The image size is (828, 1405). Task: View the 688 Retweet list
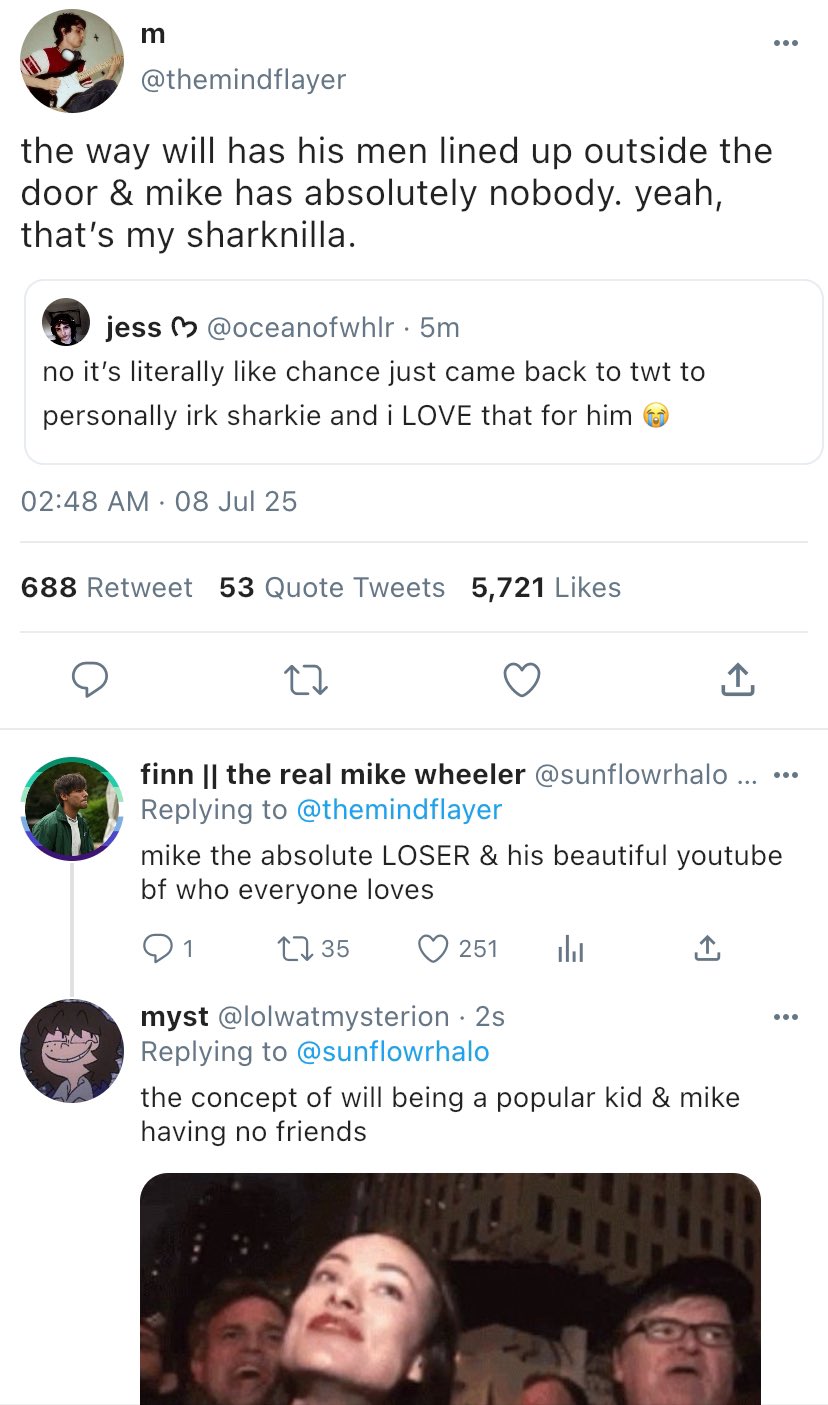pos(107,588)
